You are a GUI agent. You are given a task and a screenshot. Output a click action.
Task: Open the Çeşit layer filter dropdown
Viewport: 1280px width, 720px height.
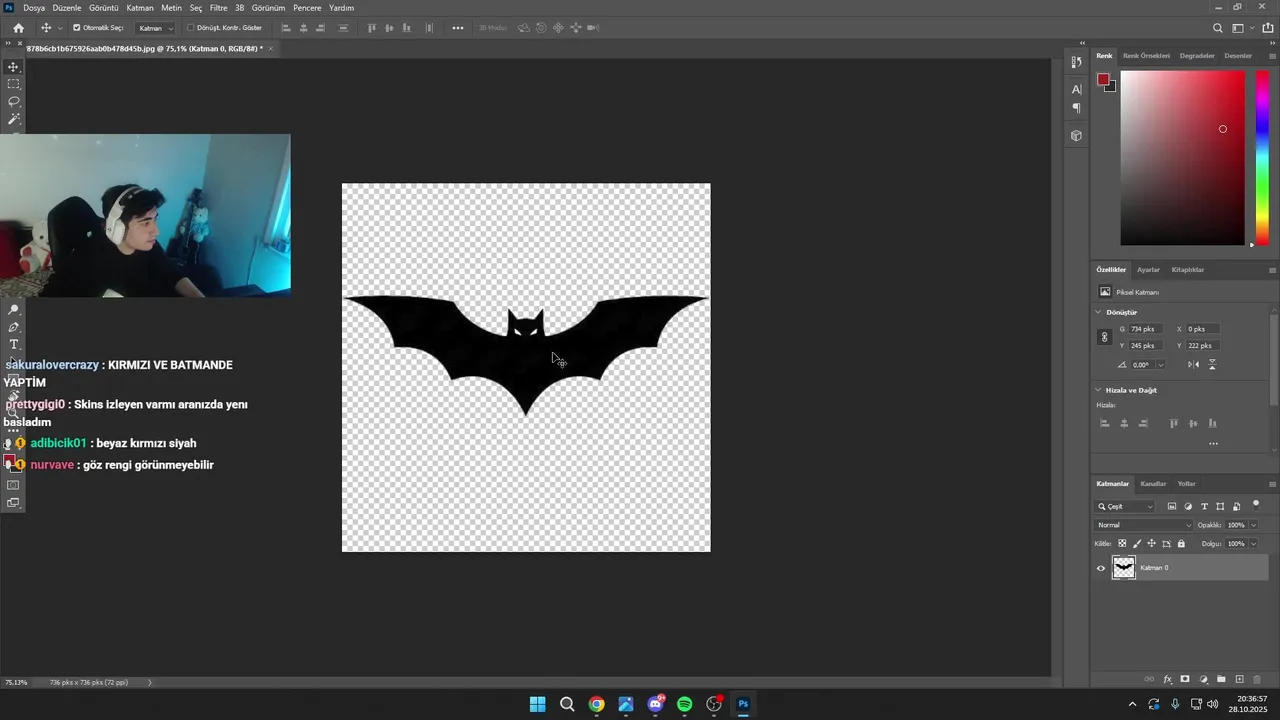click(1125, 507)
